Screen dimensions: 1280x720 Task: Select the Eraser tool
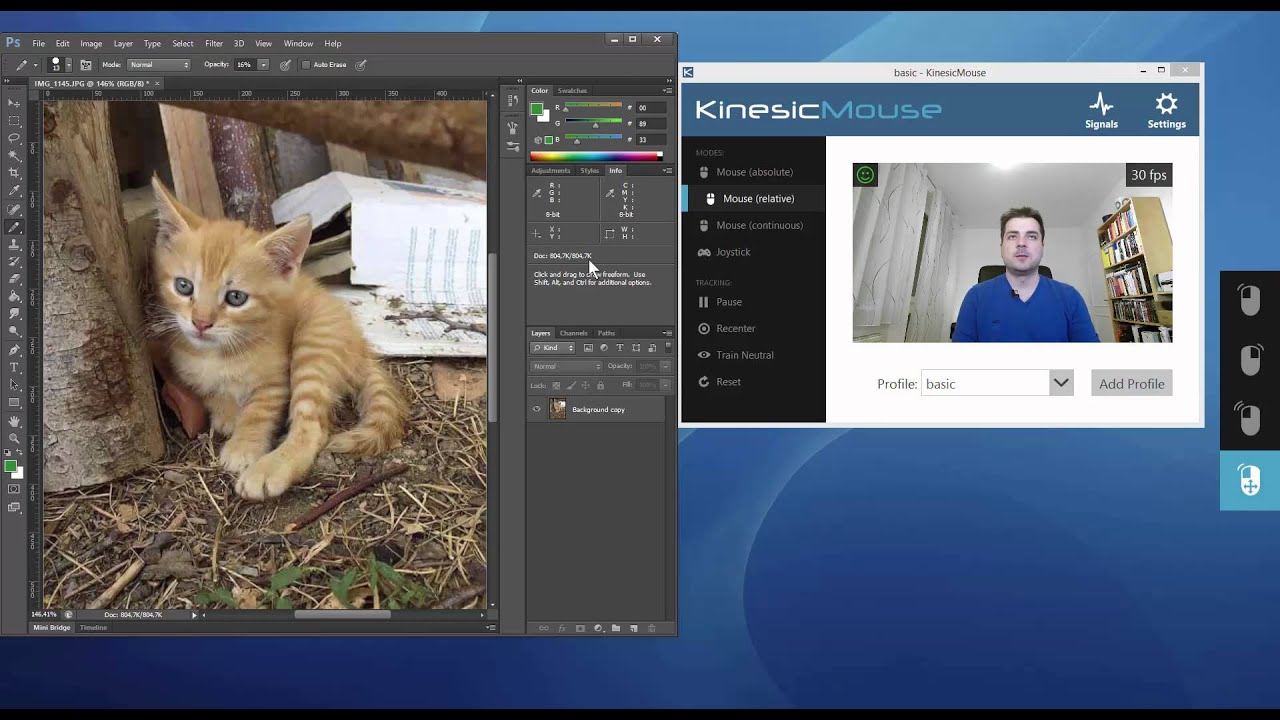click(14, 277)
